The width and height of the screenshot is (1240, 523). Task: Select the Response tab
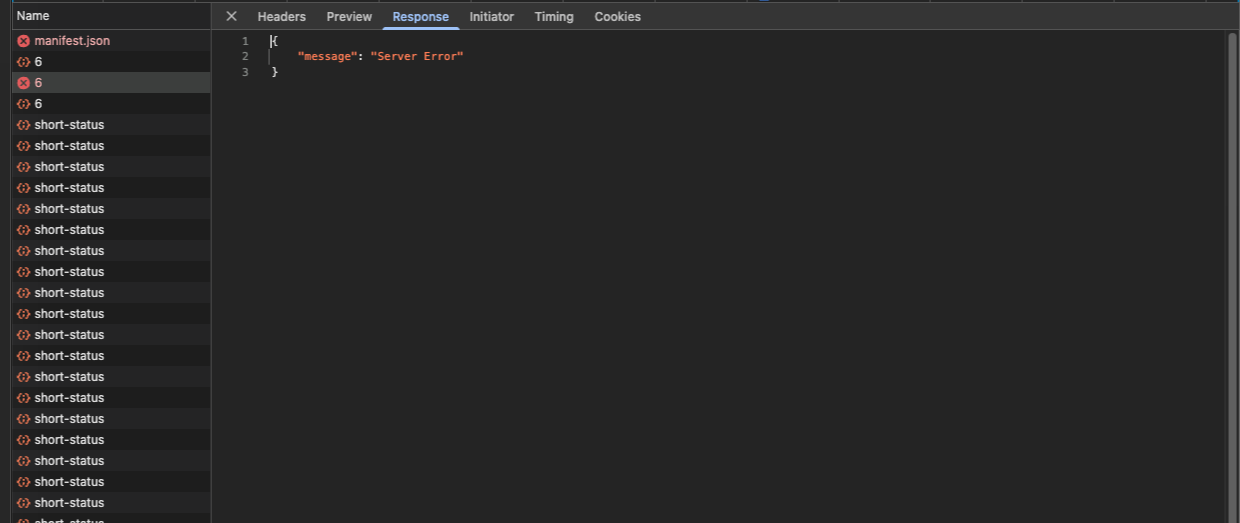[x=420, y=17]
